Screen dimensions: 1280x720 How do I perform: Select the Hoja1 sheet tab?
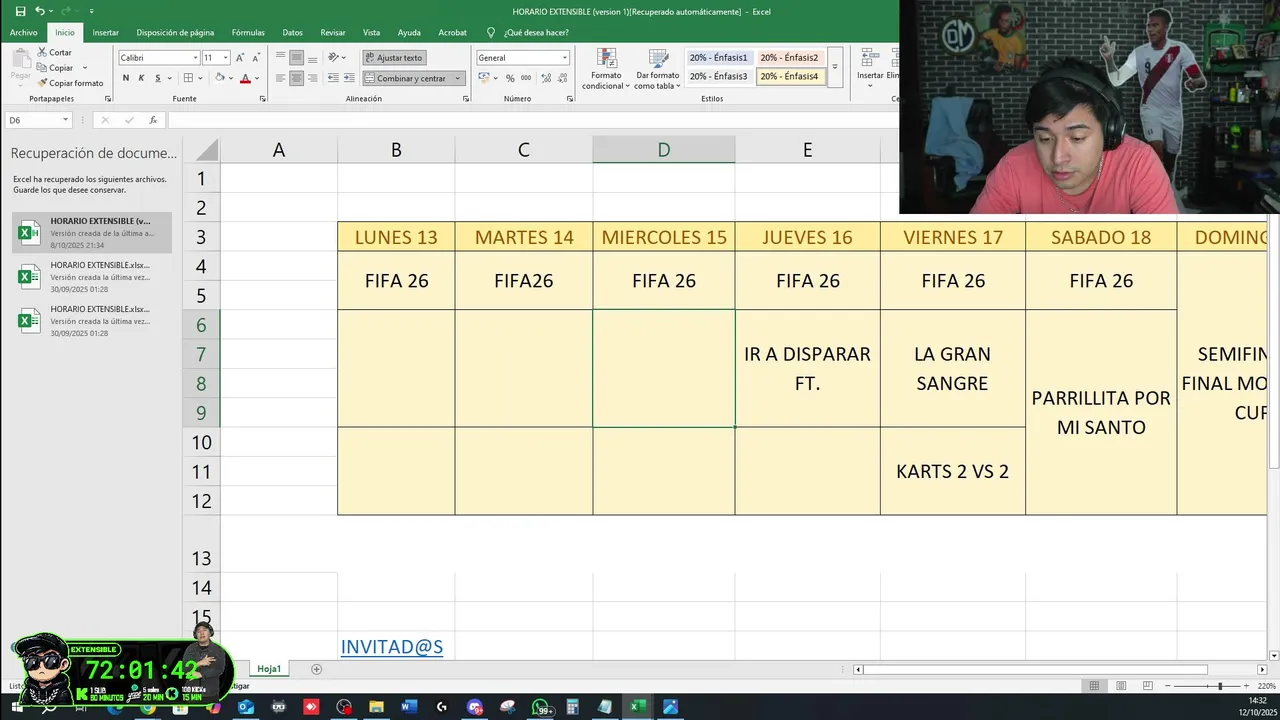pyautogui.click(x=269, y=669)
